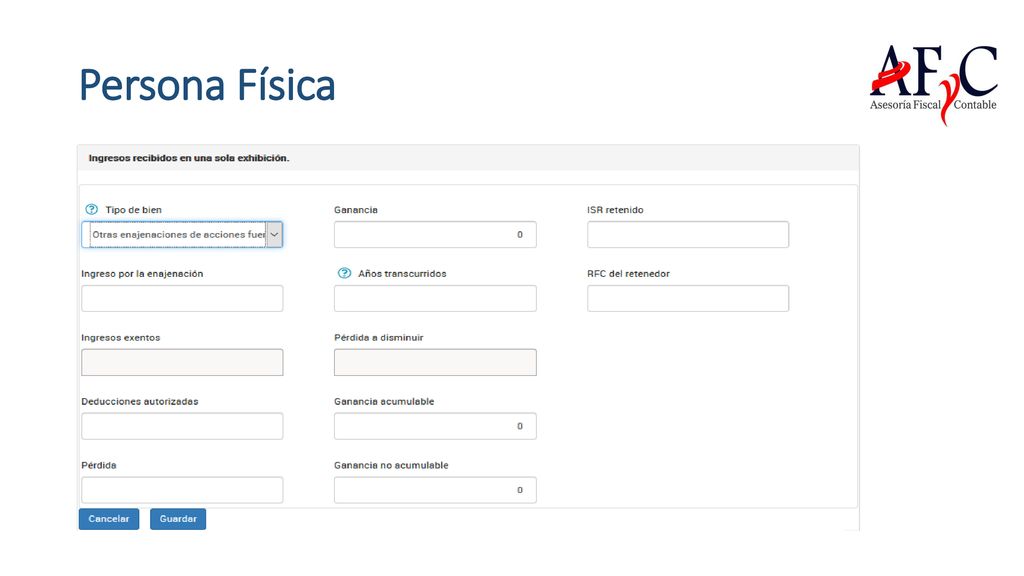Click the Cancelar button
Image resolution: width=1024 pixels, height=576 pixels.
point(109,519)
